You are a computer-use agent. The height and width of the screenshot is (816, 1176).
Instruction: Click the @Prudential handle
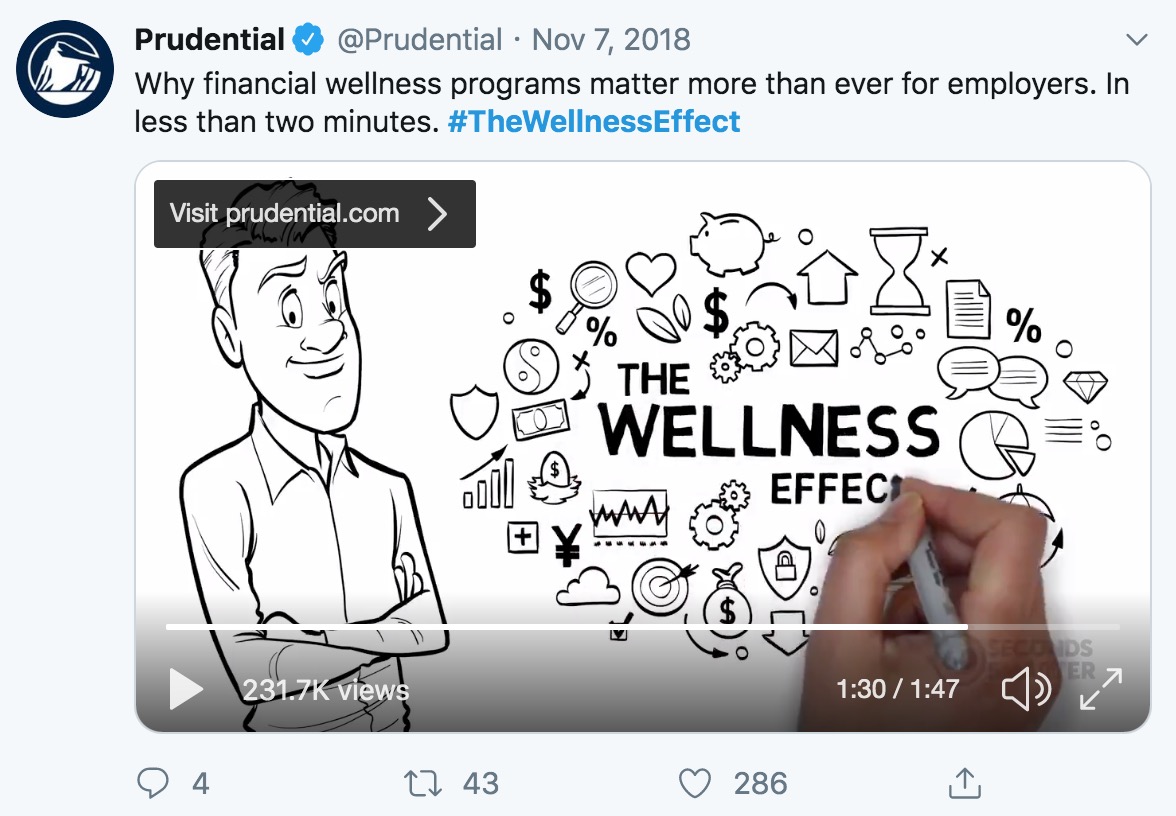[419, 40]
